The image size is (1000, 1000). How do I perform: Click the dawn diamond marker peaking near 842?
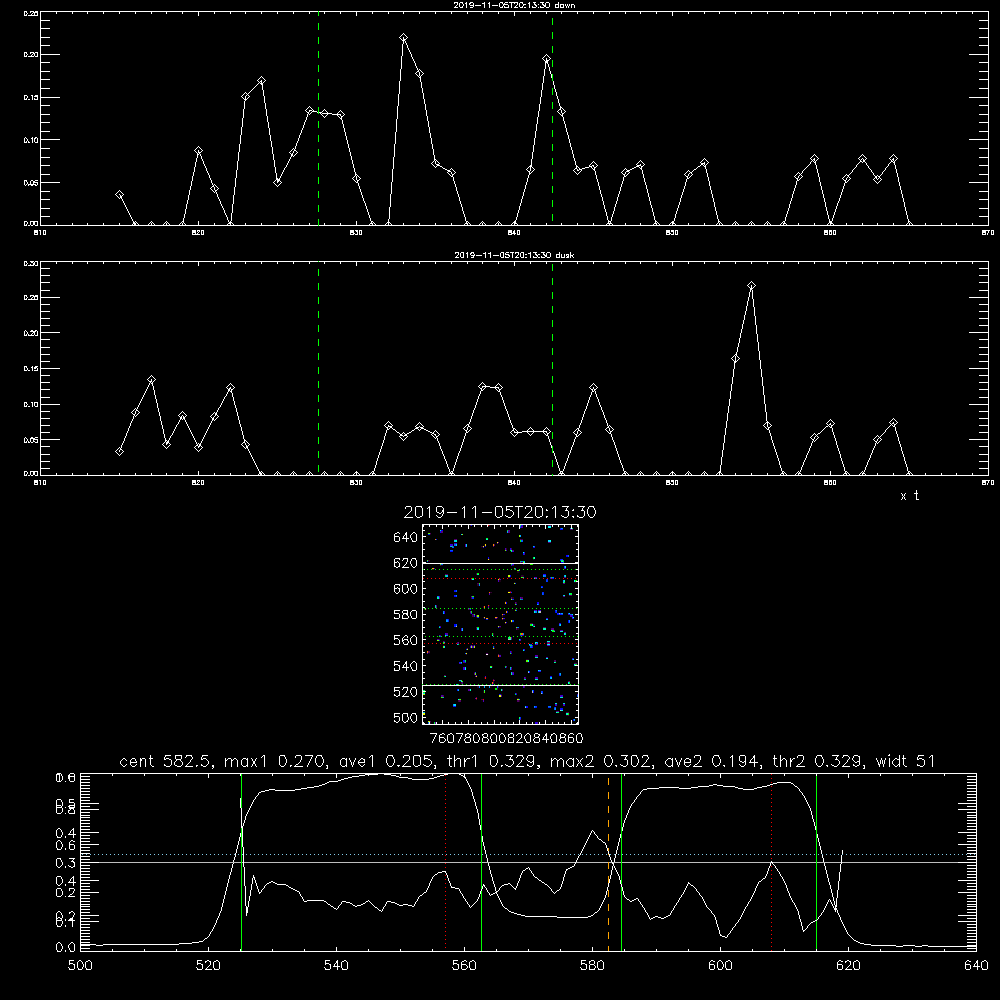(x=547, y=59)
